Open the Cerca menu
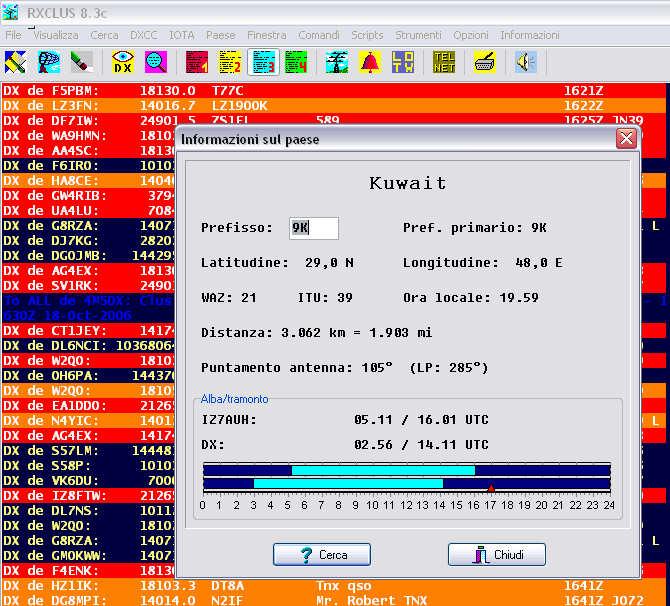This screenshot has height=606, width=670. click(x=104, y=35)
